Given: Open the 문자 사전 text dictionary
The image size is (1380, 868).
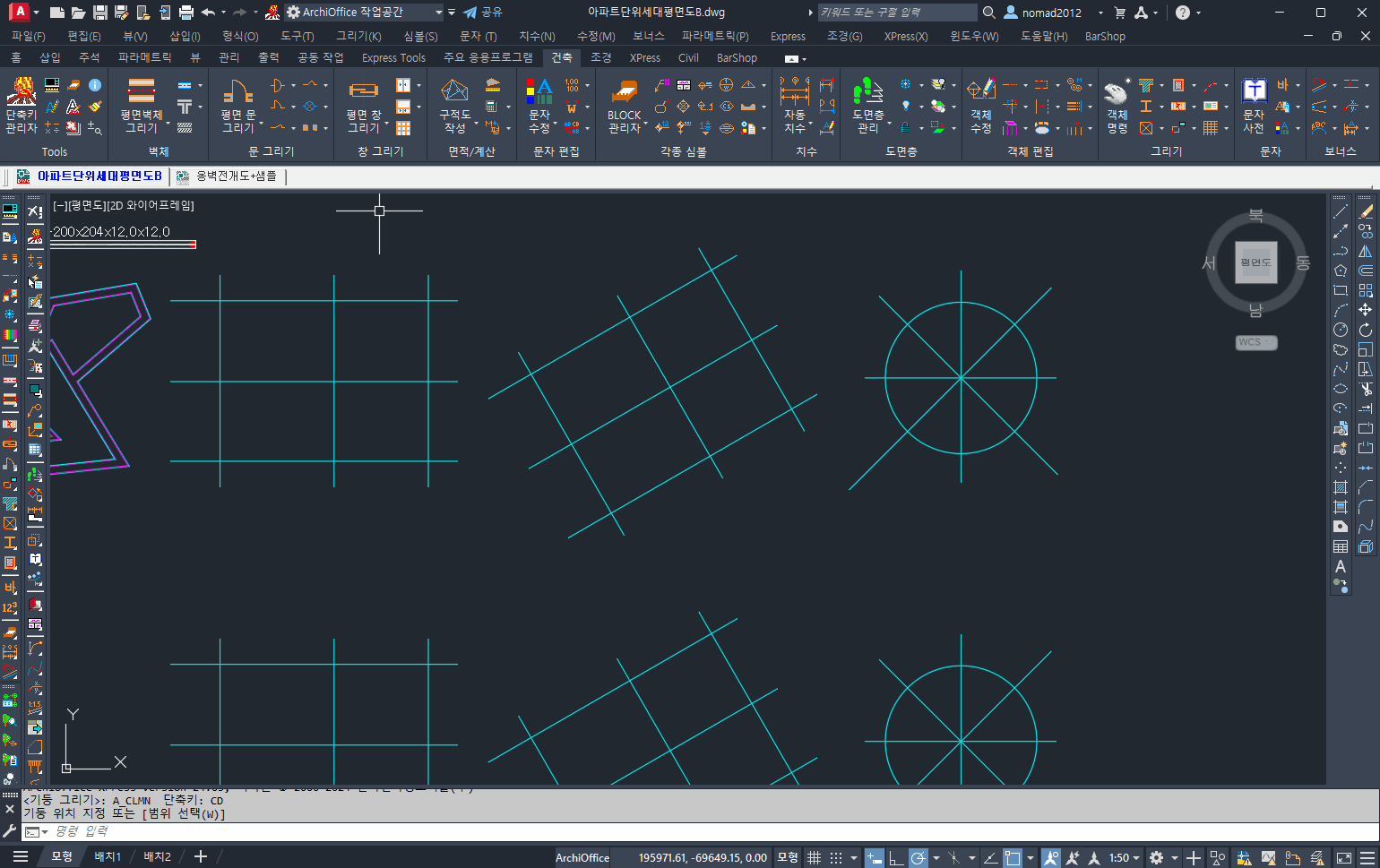Looking at the screenshot, I should tap(1254, 106).
